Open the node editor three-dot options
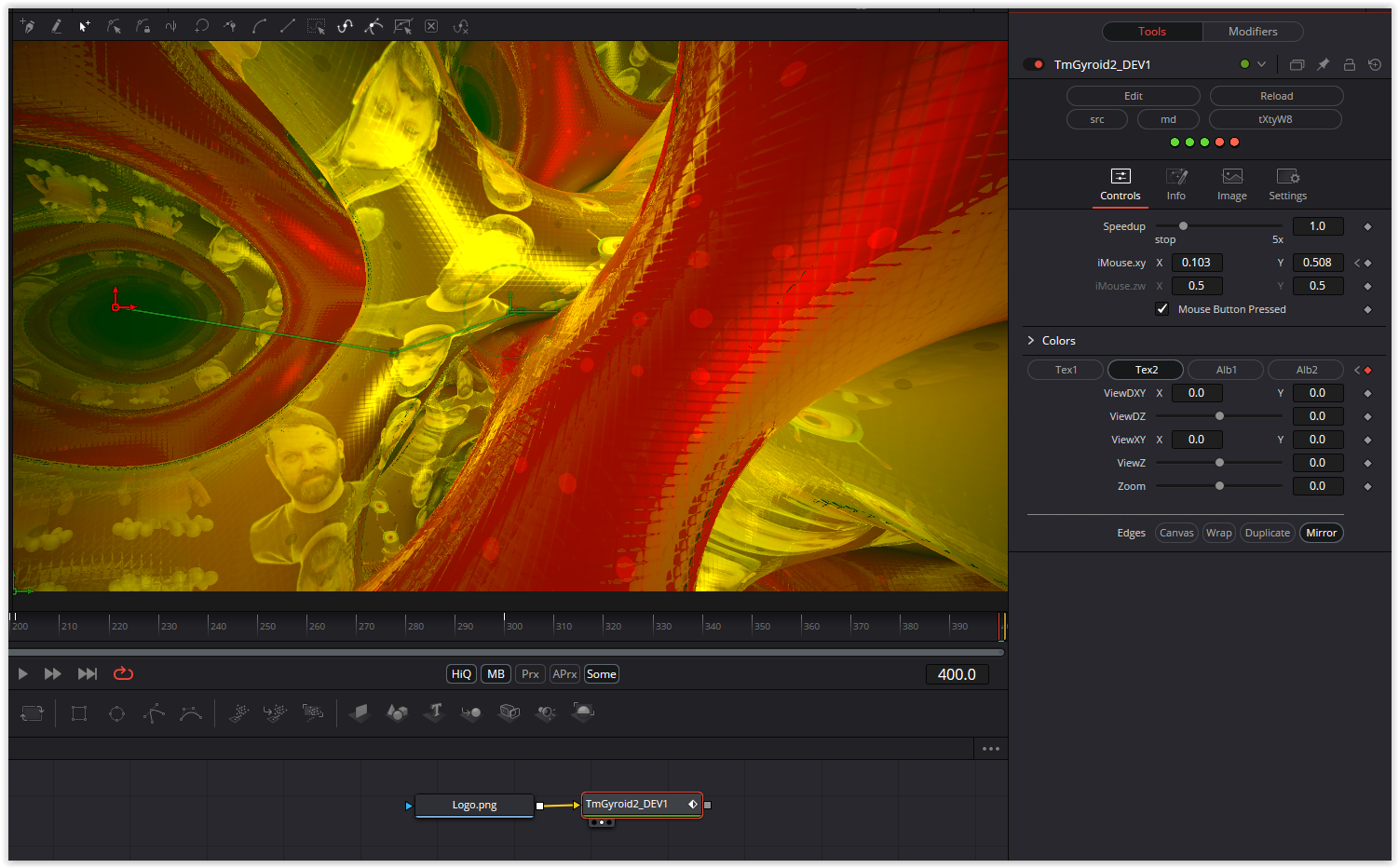 point(990,749)
